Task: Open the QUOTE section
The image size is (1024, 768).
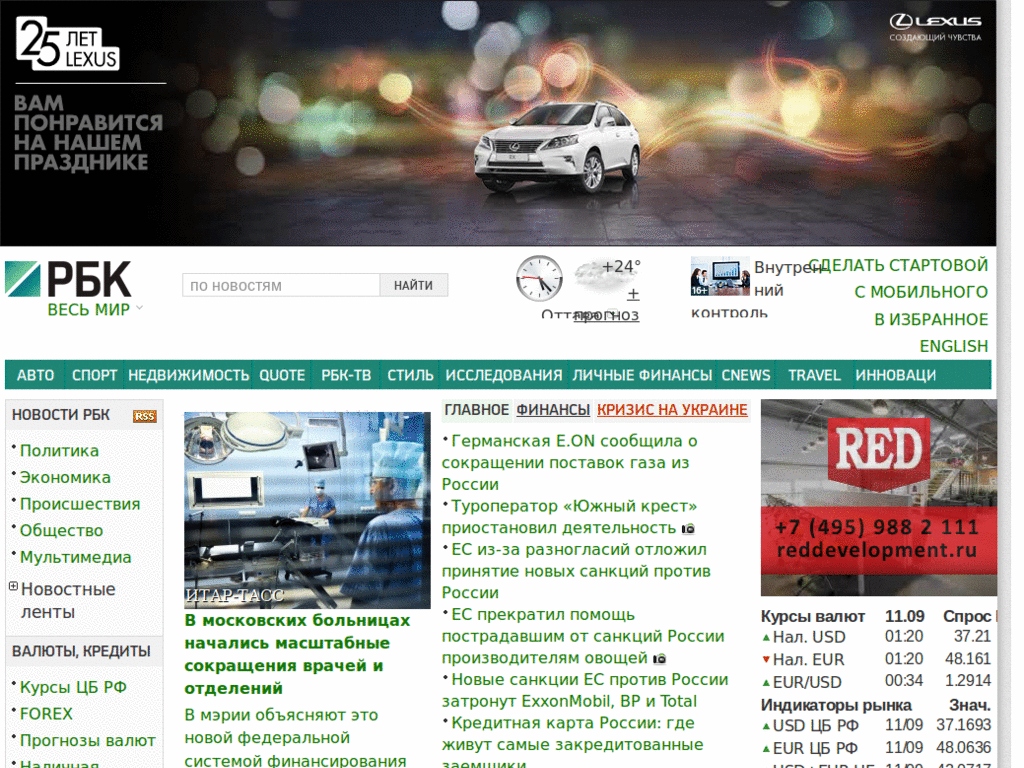Action: [282, 376]
